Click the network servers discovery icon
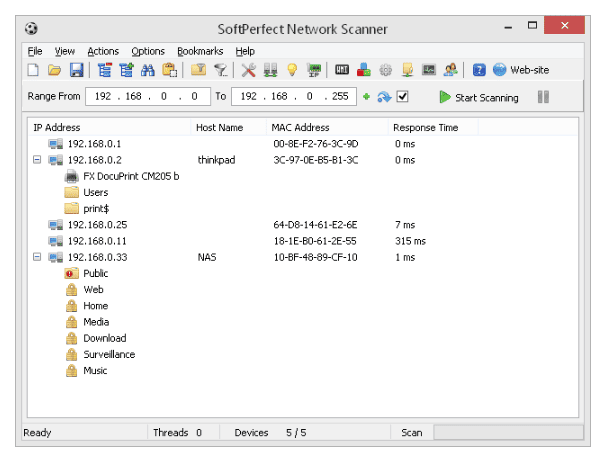This screenshot has width=607, height=461. coord(270,70)
